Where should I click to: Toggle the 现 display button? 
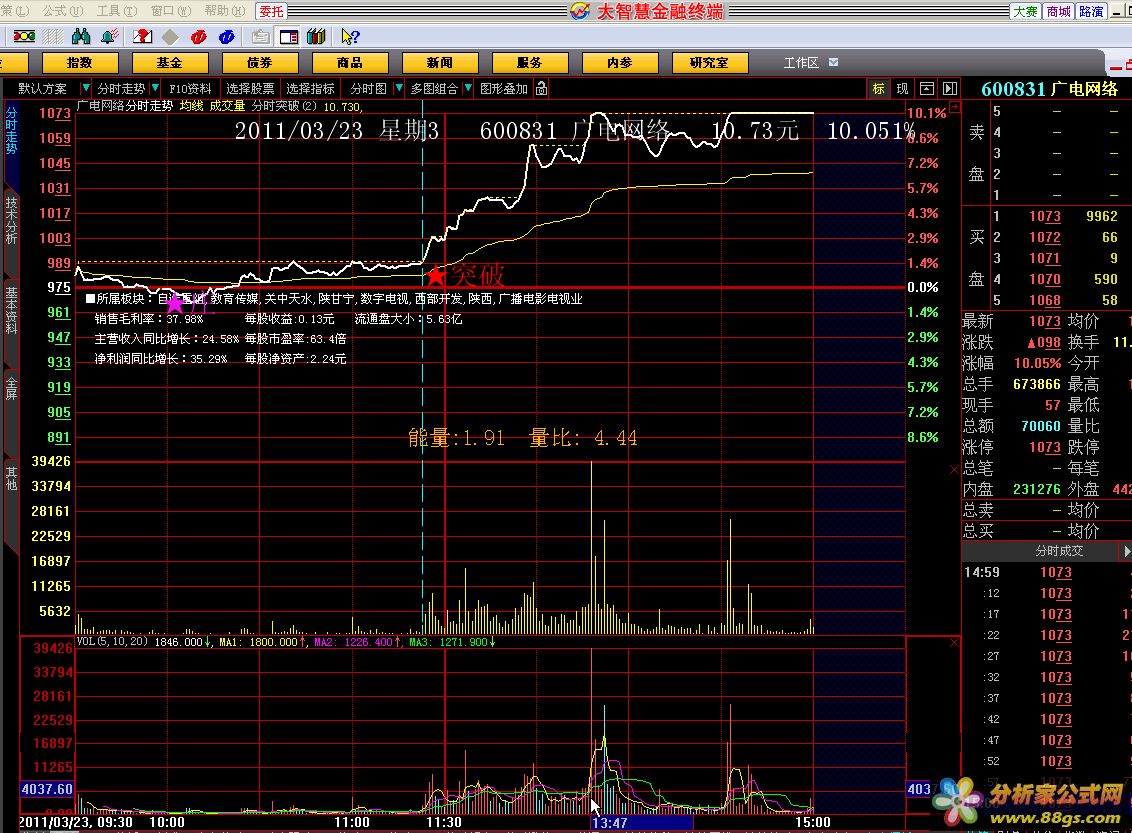click(902, 88)
